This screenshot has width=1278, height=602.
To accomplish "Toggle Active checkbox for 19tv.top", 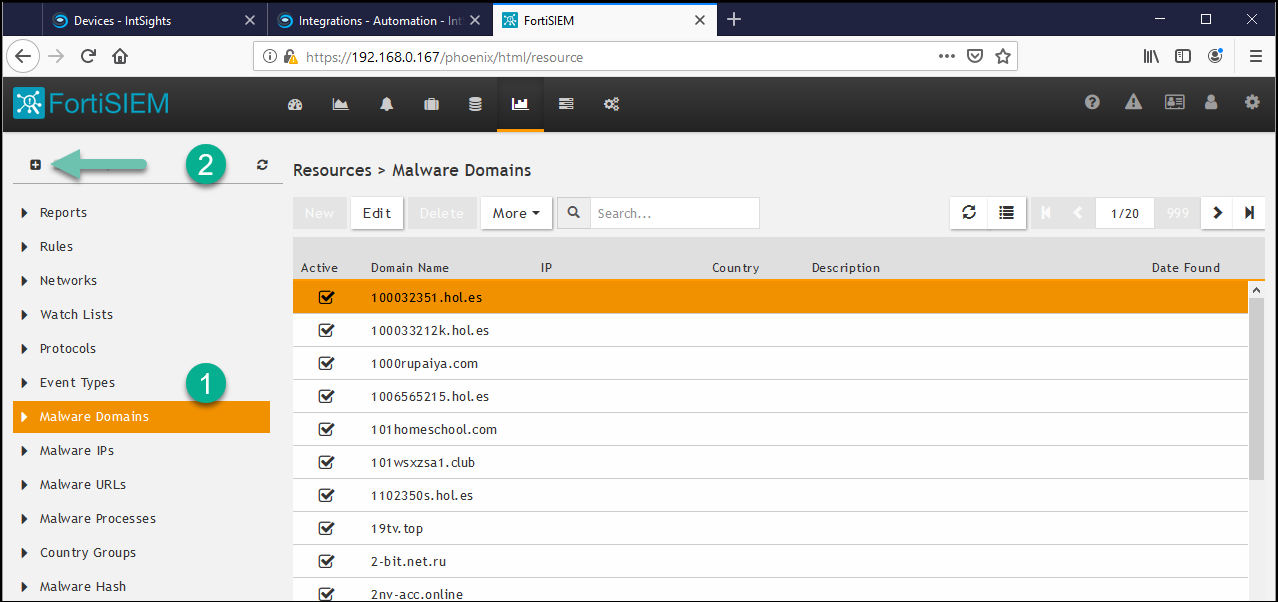I will [x=326, y=528].
